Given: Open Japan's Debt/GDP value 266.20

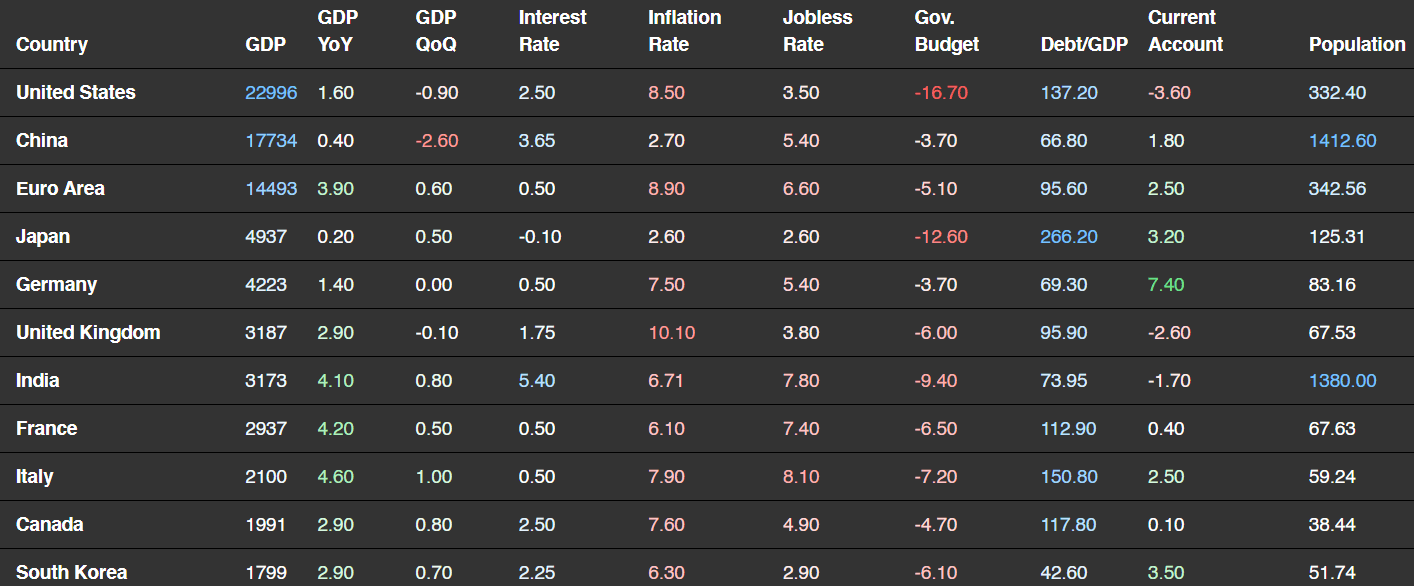Looking at the screenshot, I should point(1069,236).
